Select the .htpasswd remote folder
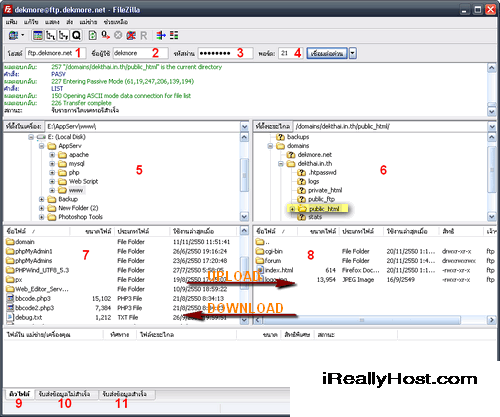Image resolution: width=500 pixels, height=417 pixels. tap(322, 172)
